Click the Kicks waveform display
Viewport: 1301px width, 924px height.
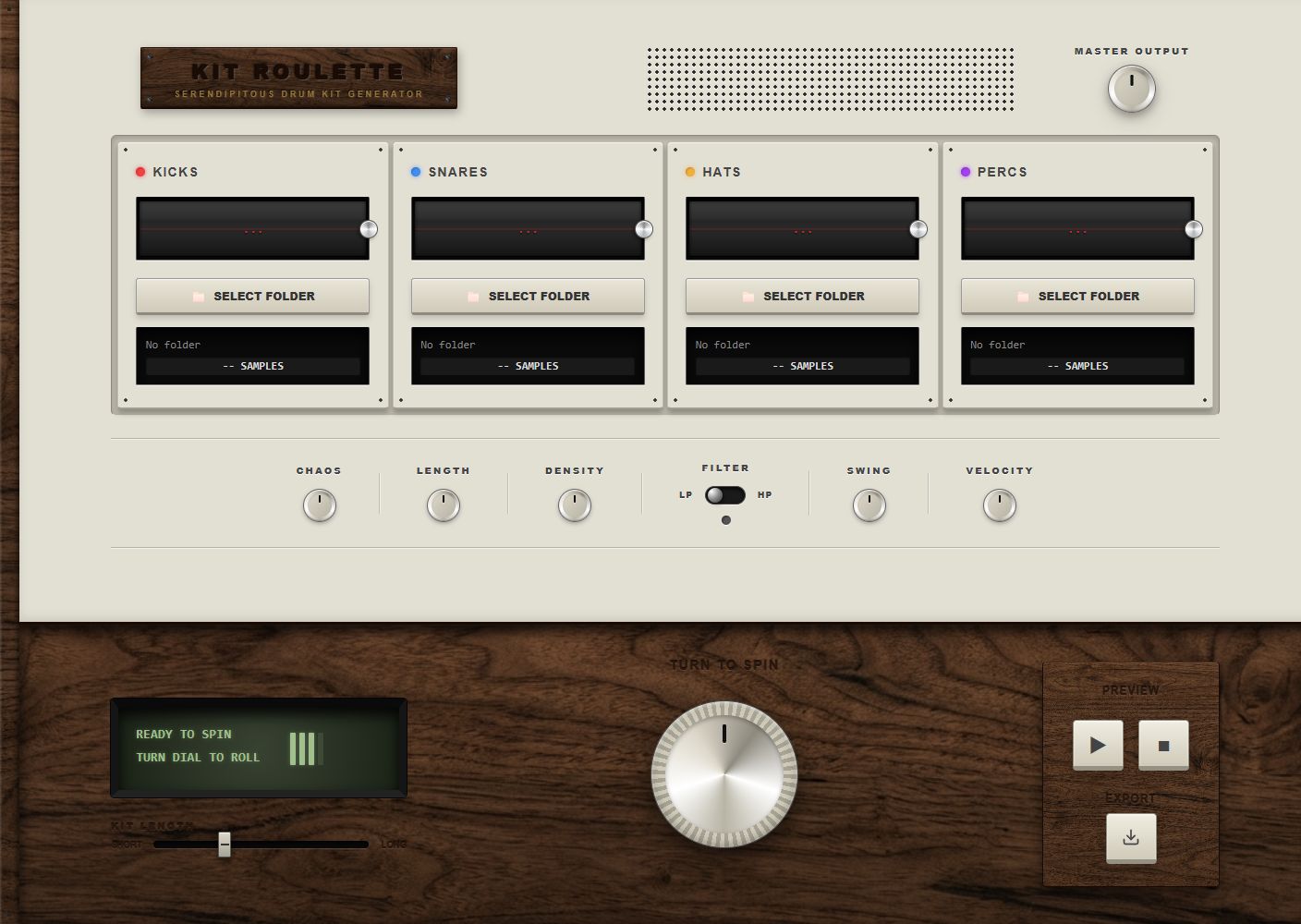pos(252,228)
